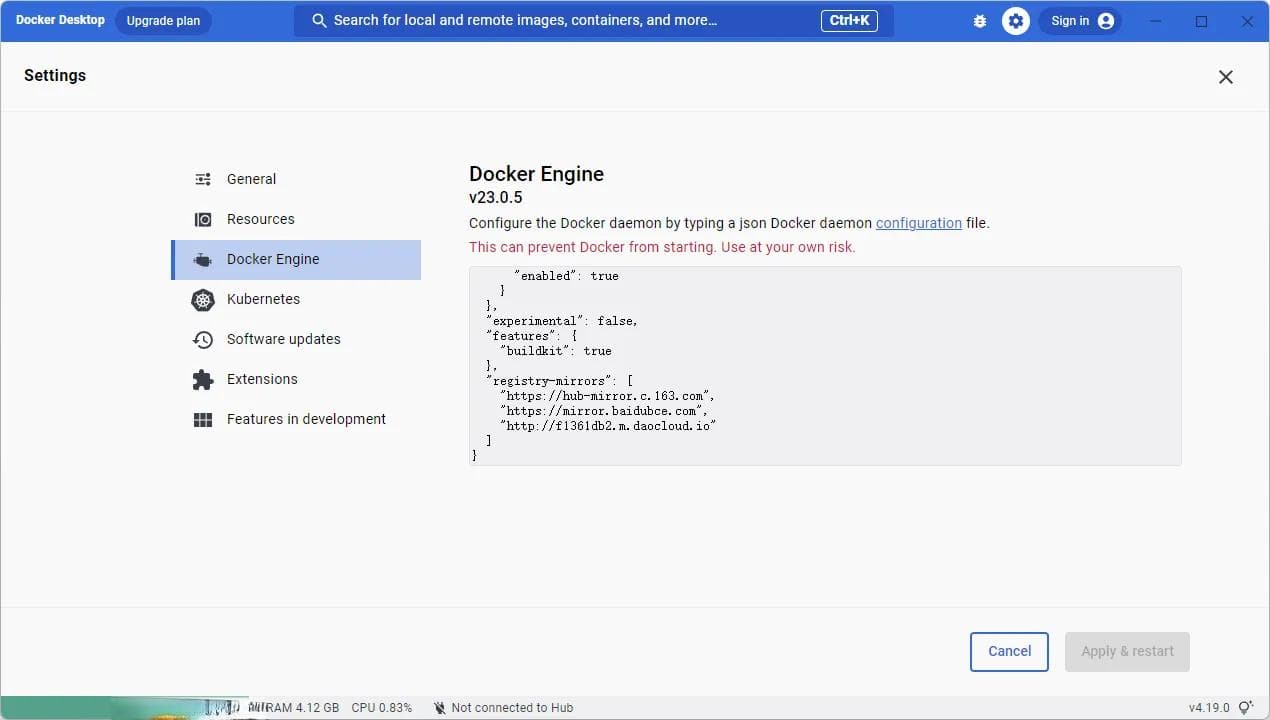Viewport: 1270px width, 720px height.
Task: Open the configuration hyperlink
Action: (x=919, y=223)
